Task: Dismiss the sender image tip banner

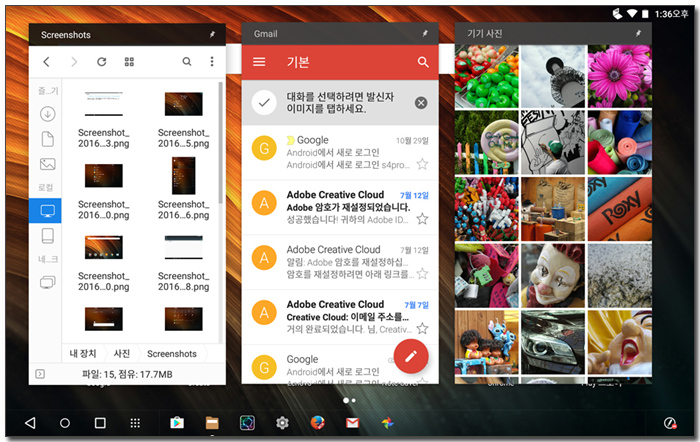Action: coord(421,103)
